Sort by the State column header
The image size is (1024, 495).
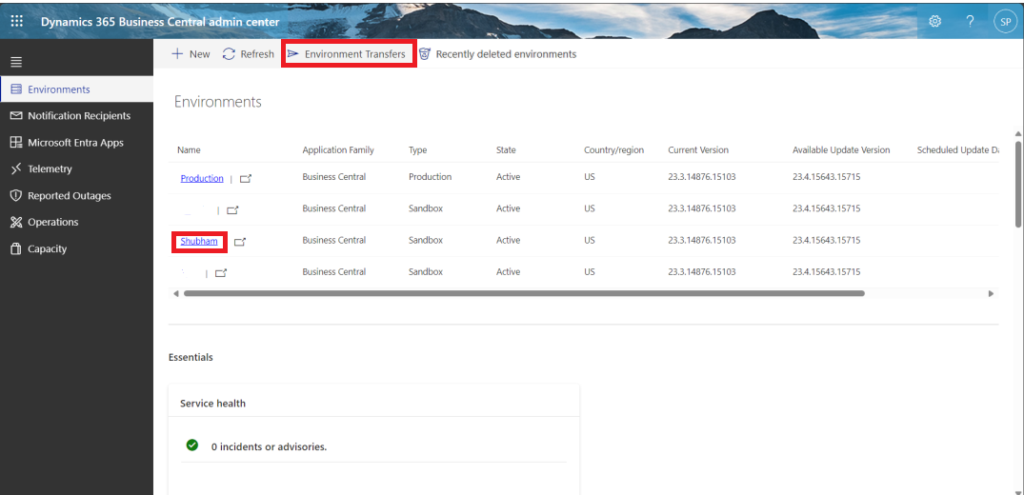506,150
